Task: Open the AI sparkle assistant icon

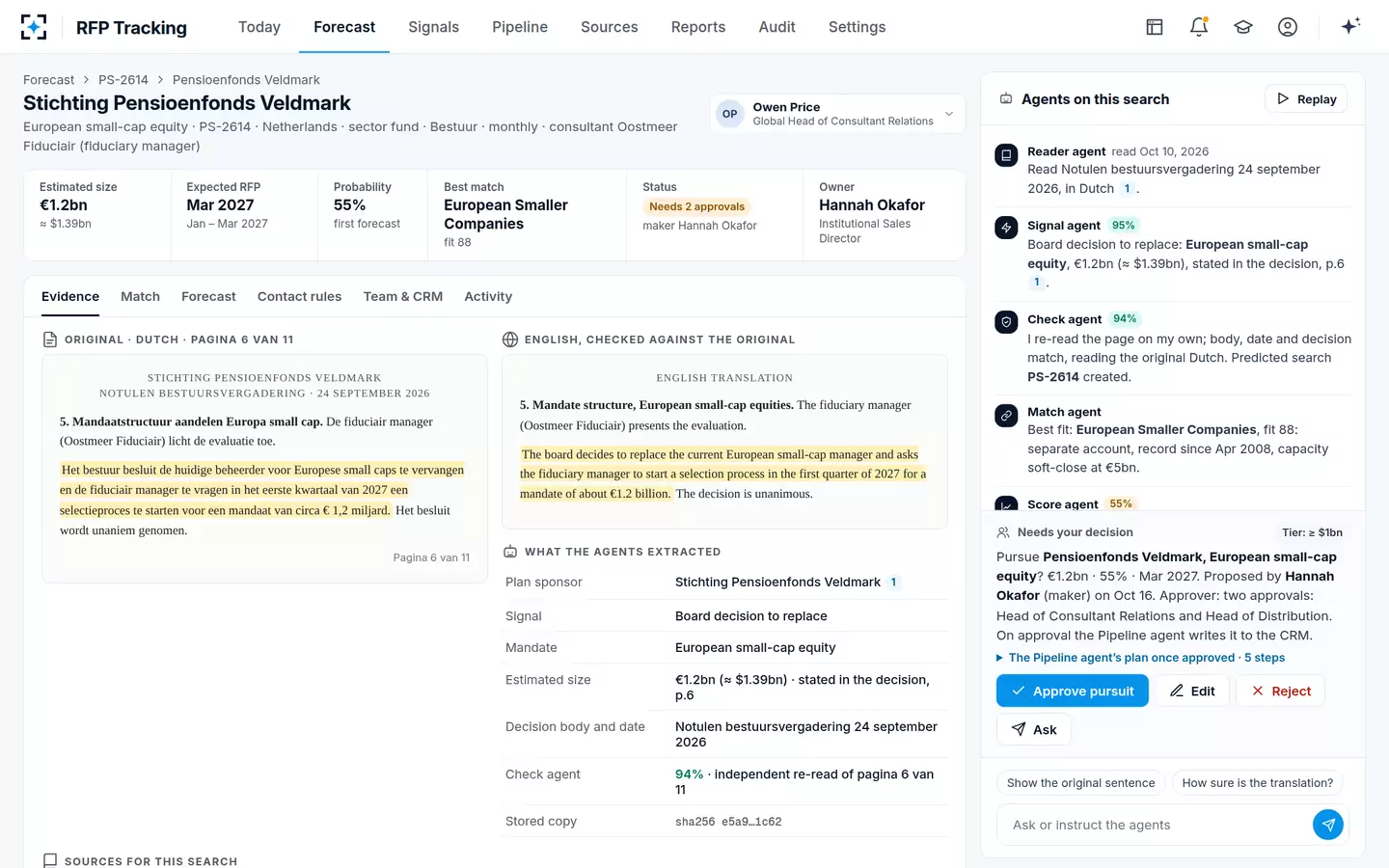Action: [1350, 26]
